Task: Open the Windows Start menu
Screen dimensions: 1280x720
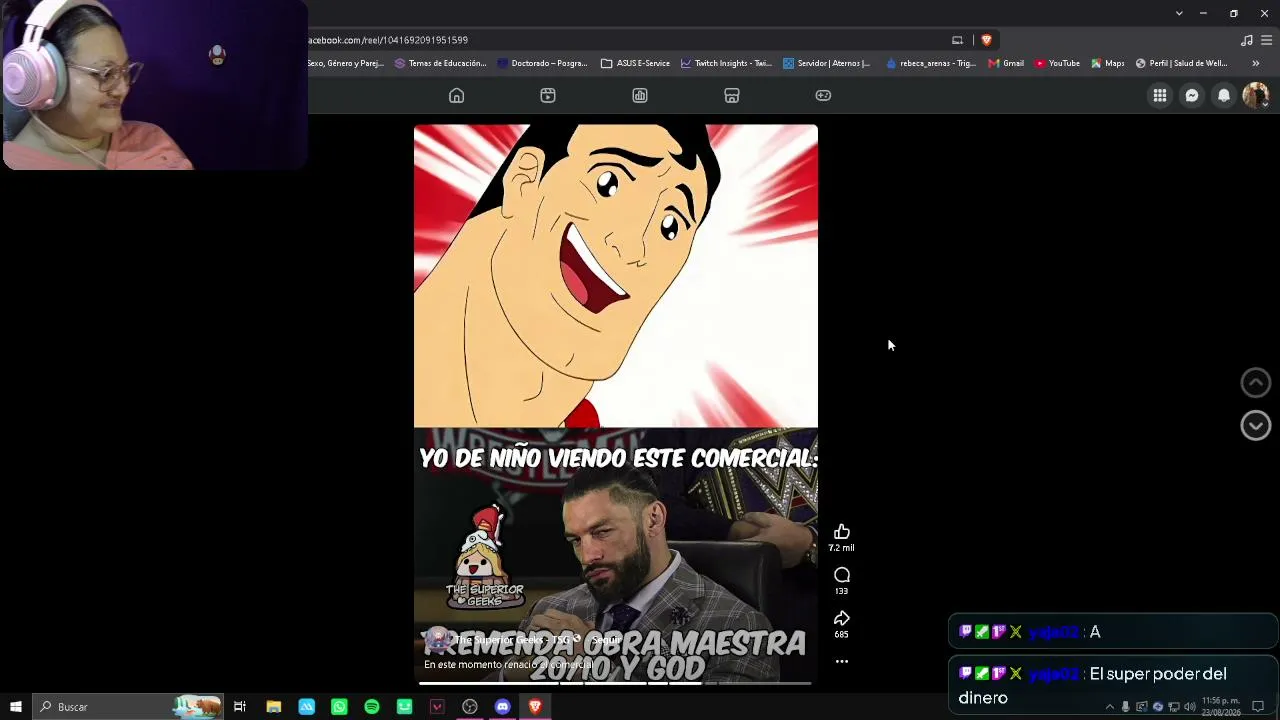Action: tap(16, 707)
